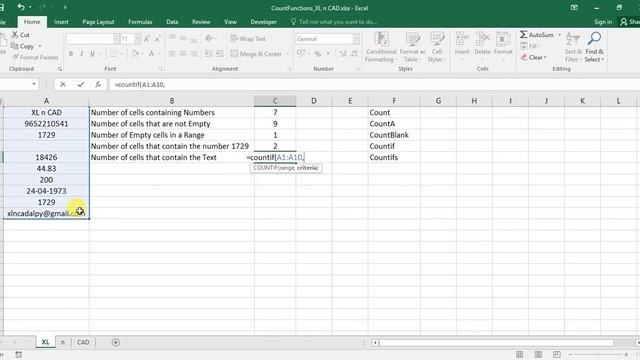
Task: Select cell showing 9652210541
Action: tap(46, 124)
